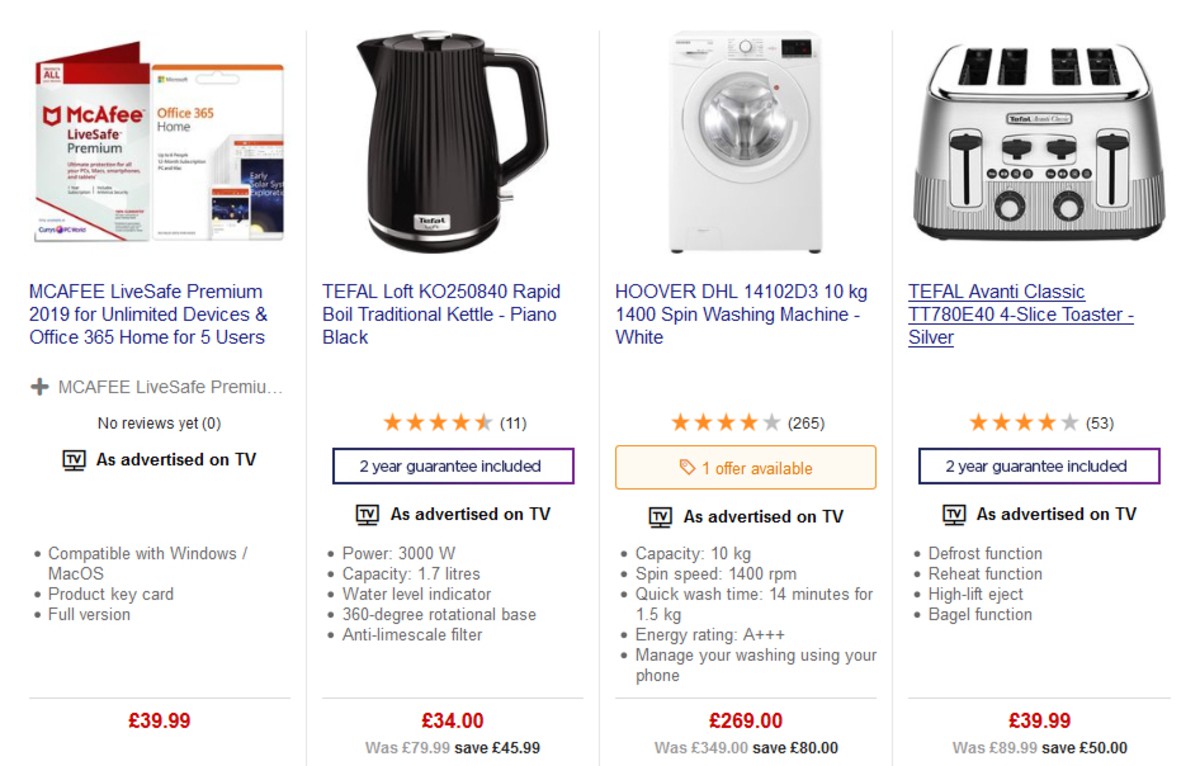1200x766 pixels.
Task: Click the kettle's orange star rating bar
Action: coord(436,421)
